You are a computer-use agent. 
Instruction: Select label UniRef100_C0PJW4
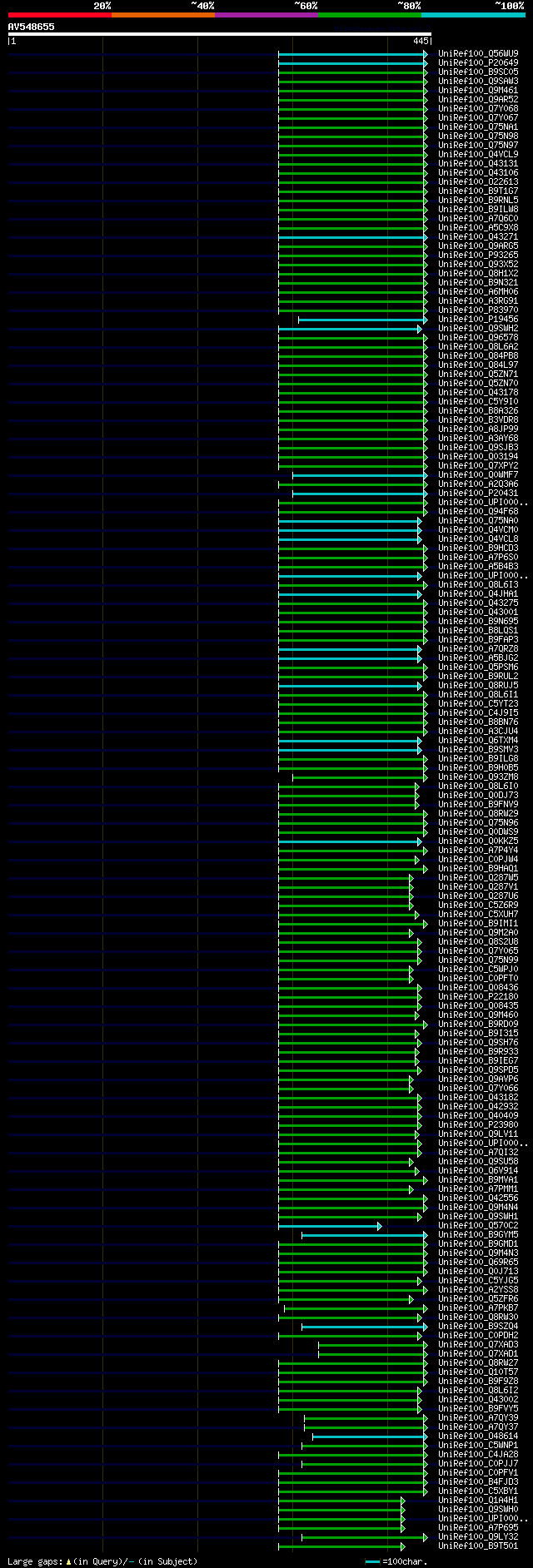click(478, 859)
